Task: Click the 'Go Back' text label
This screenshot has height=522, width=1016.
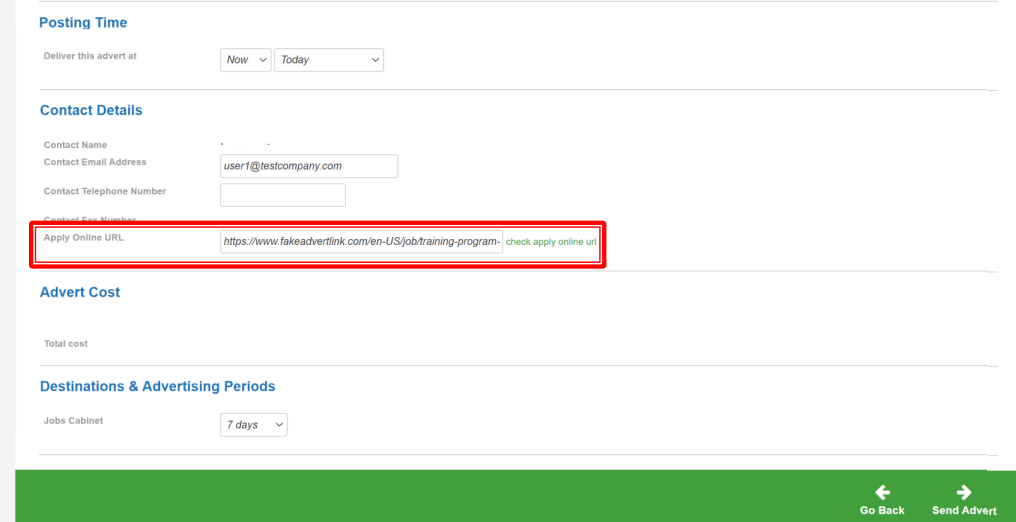Action: coord(882,510)
